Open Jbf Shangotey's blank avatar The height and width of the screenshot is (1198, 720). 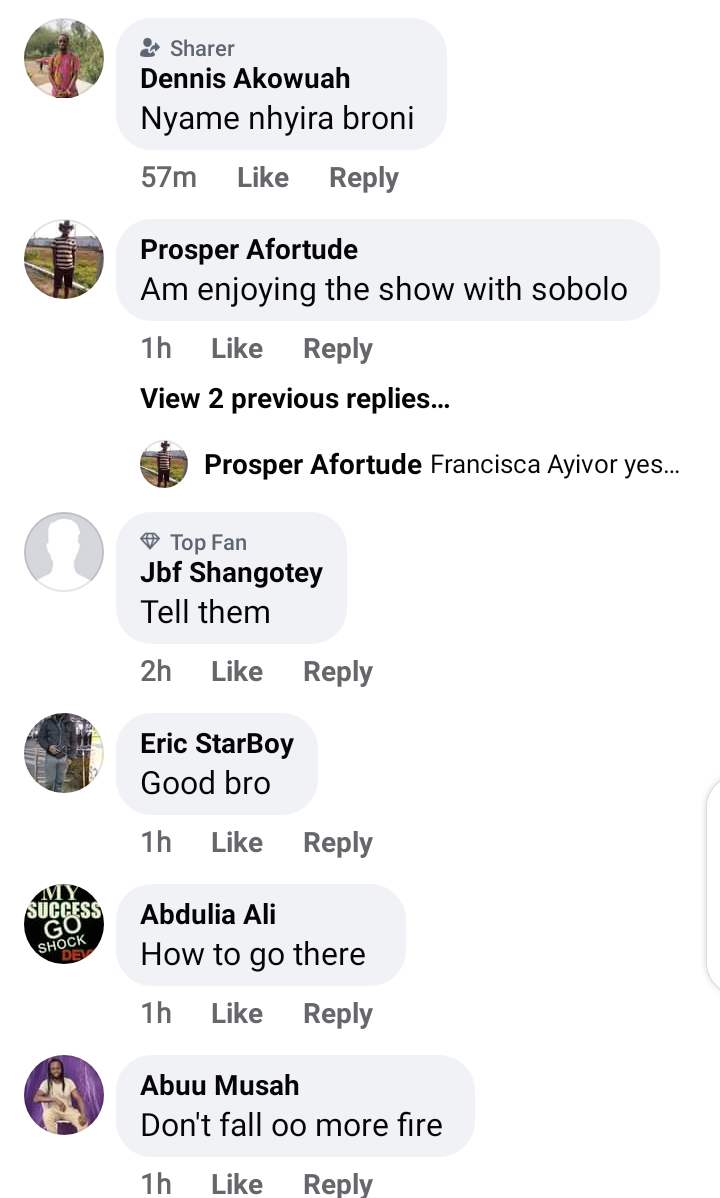pos(64,552)
